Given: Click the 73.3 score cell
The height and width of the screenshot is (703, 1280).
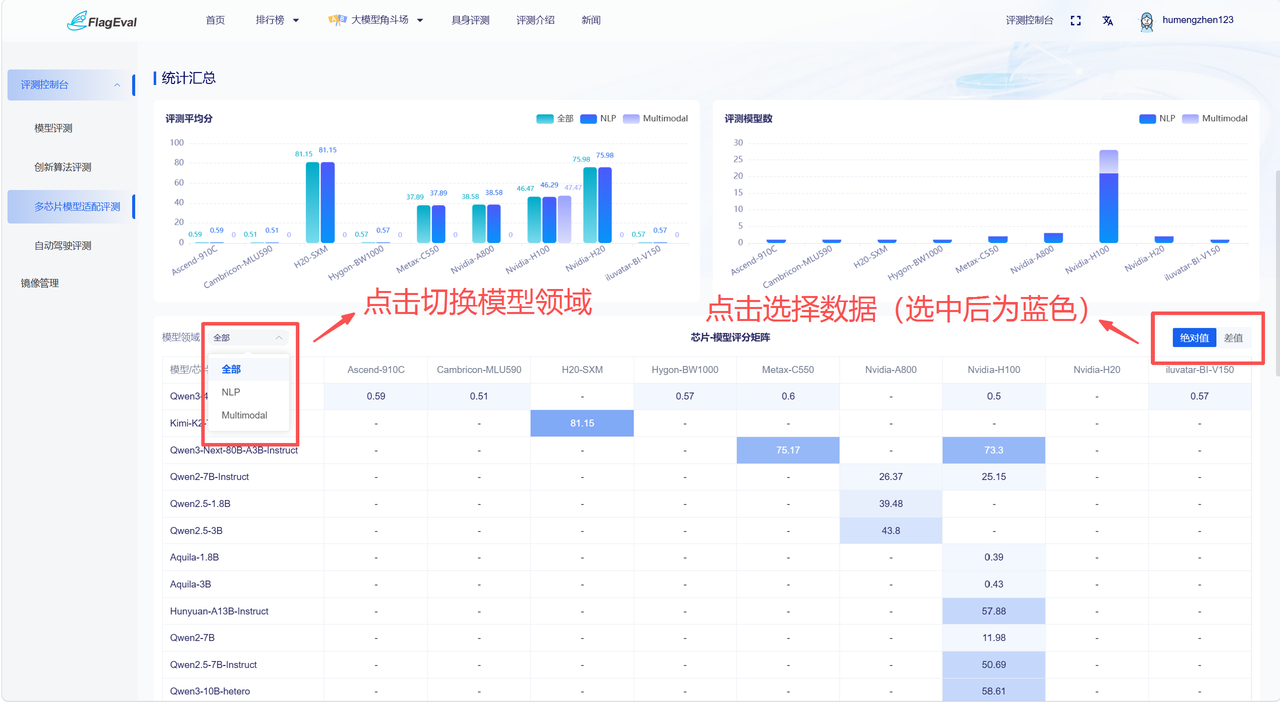Looking at the screenshot, I should (994, 450).
